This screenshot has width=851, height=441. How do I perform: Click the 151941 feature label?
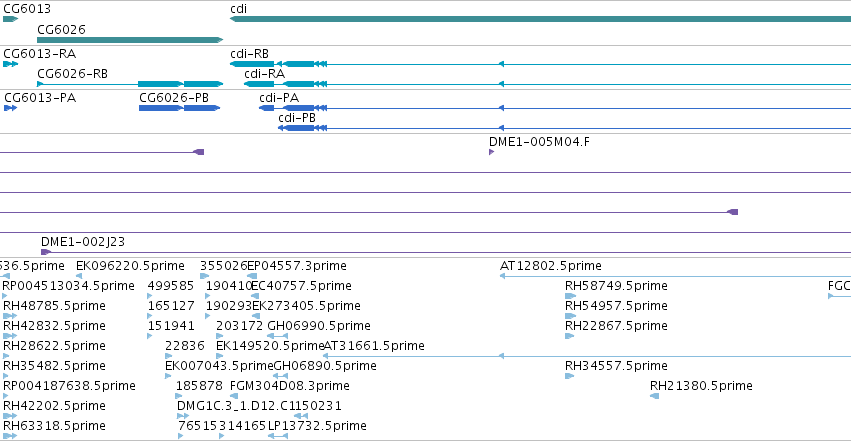[170, 326]
